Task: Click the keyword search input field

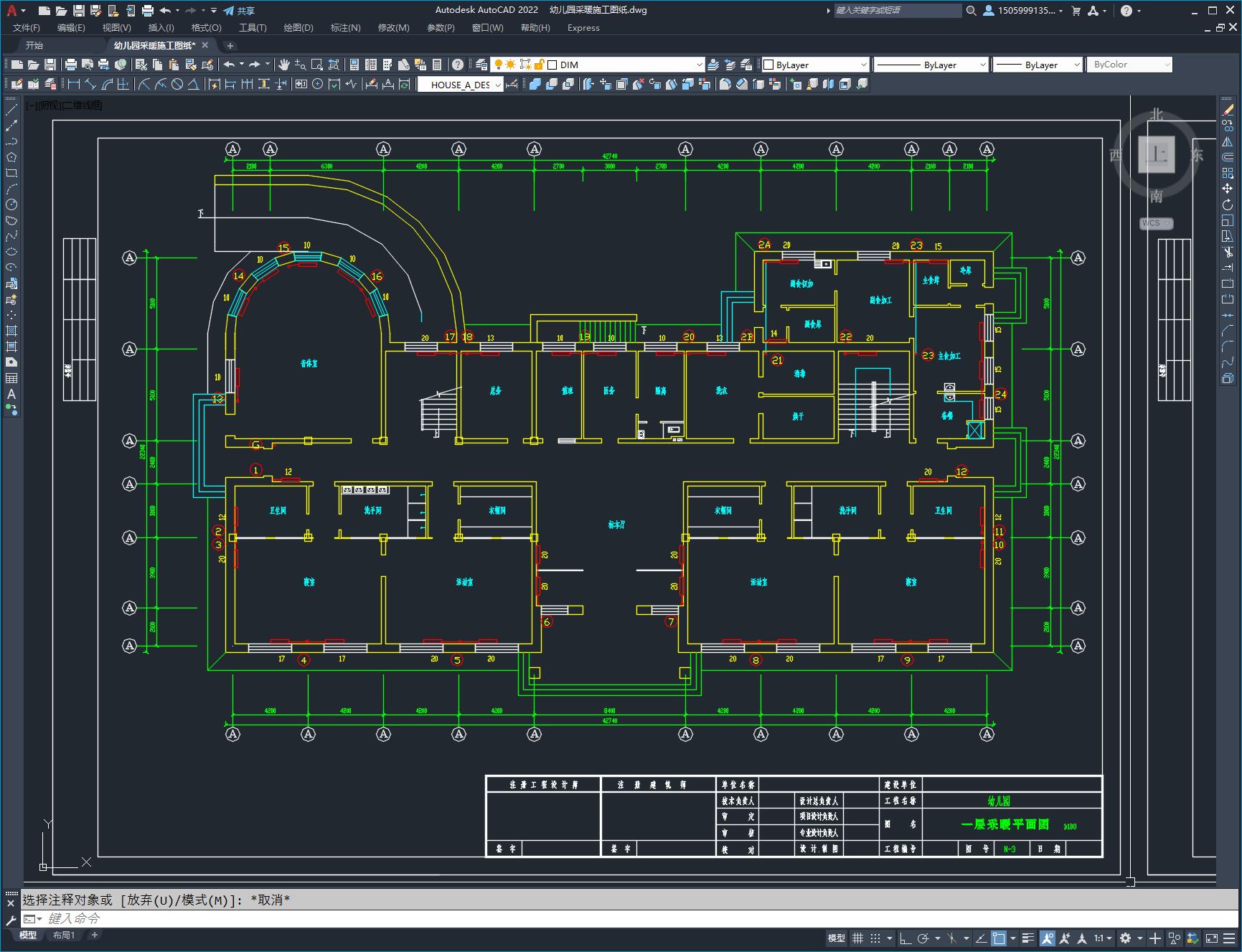Action: 898,11
